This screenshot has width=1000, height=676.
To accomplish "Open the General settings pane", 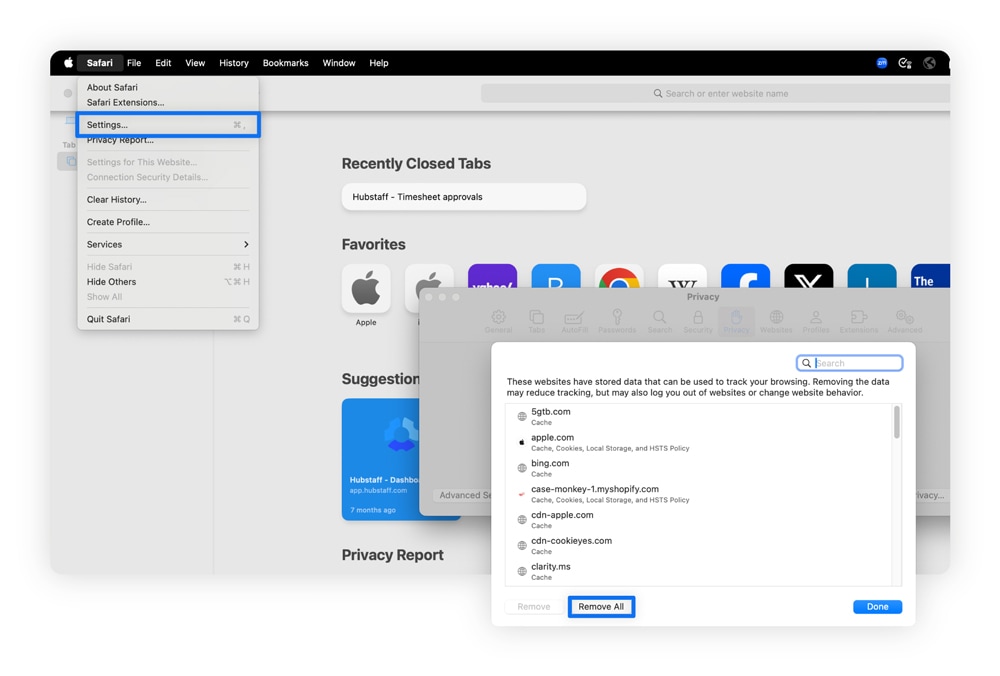I will pyautogui.click(x=498, y=318).
